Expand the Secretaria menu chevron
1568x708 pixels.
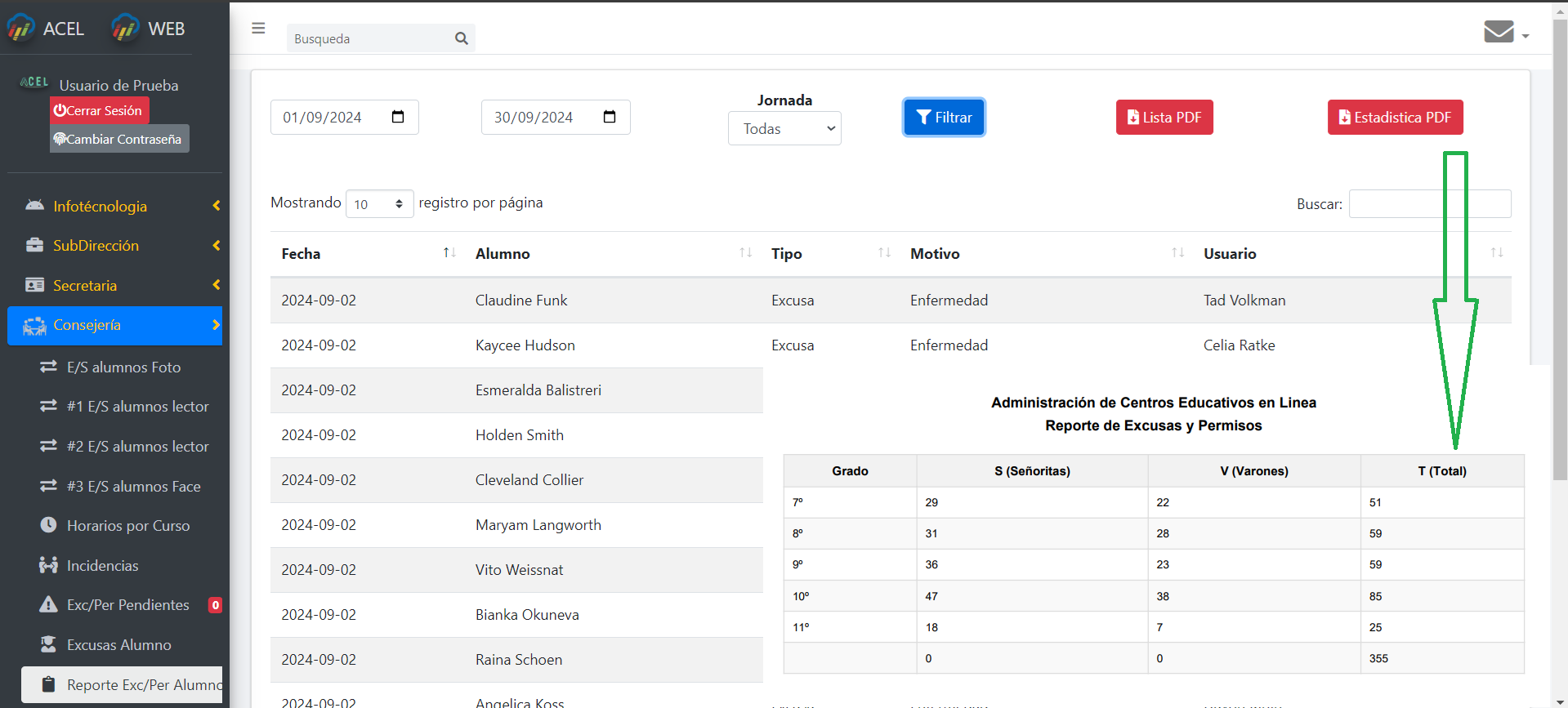tap(216, 285)
